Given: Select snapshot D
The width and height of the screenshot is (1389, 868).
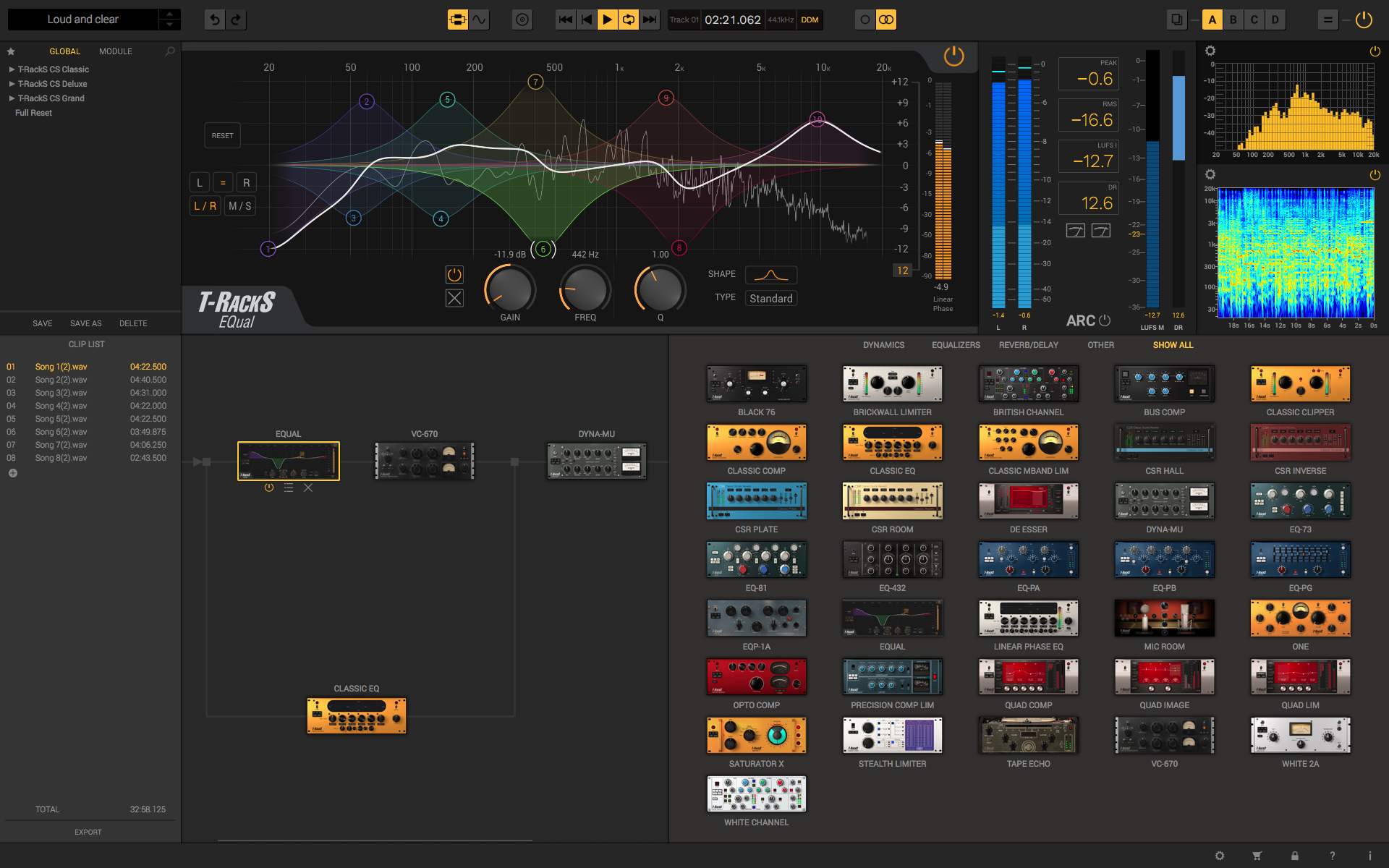Looking at the screenshot, I should 1275,20.
